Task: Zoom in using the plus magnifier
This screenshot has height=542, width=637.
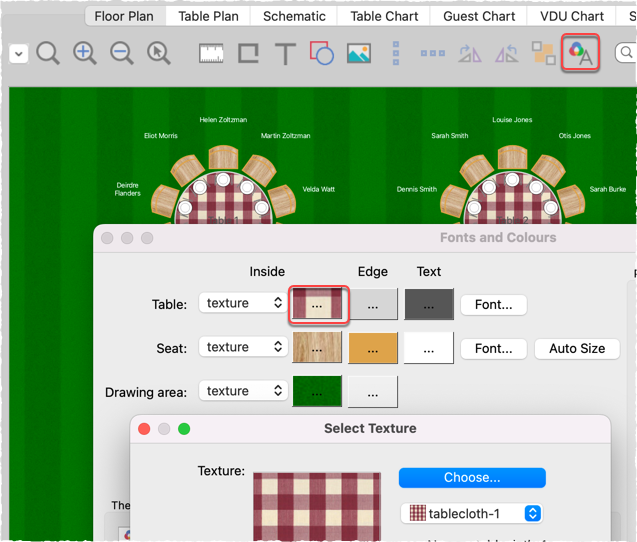Action: click(85, 53)
